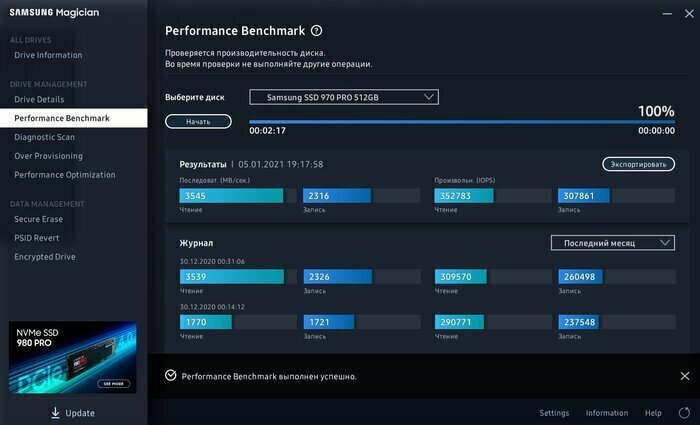Open Performance Optimization page
Image resolution: width=700 pixels, height=425 pixels.
pyautogui.click(x=65, y=175)
